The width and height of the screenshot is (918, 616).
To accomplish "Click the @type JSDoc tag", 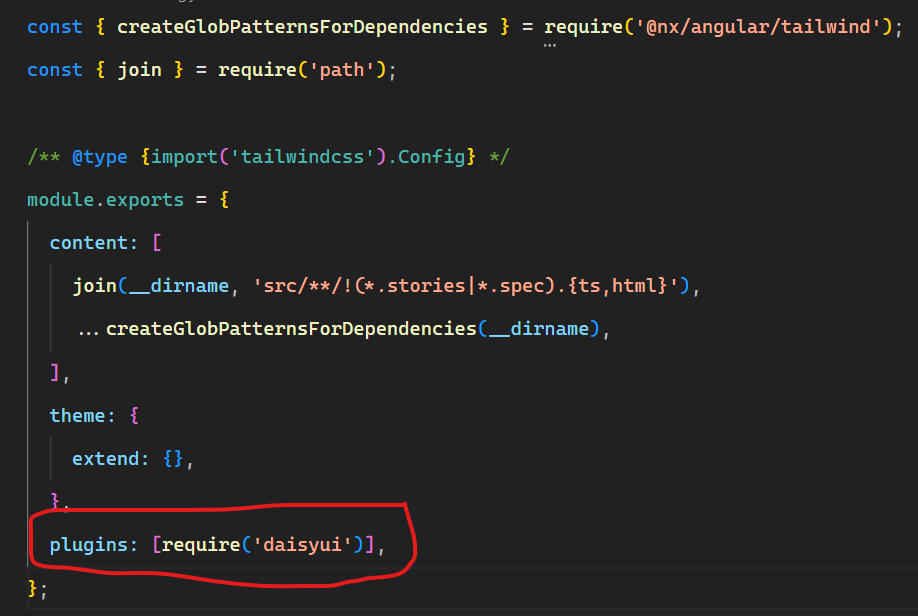I will click(100, 157).
